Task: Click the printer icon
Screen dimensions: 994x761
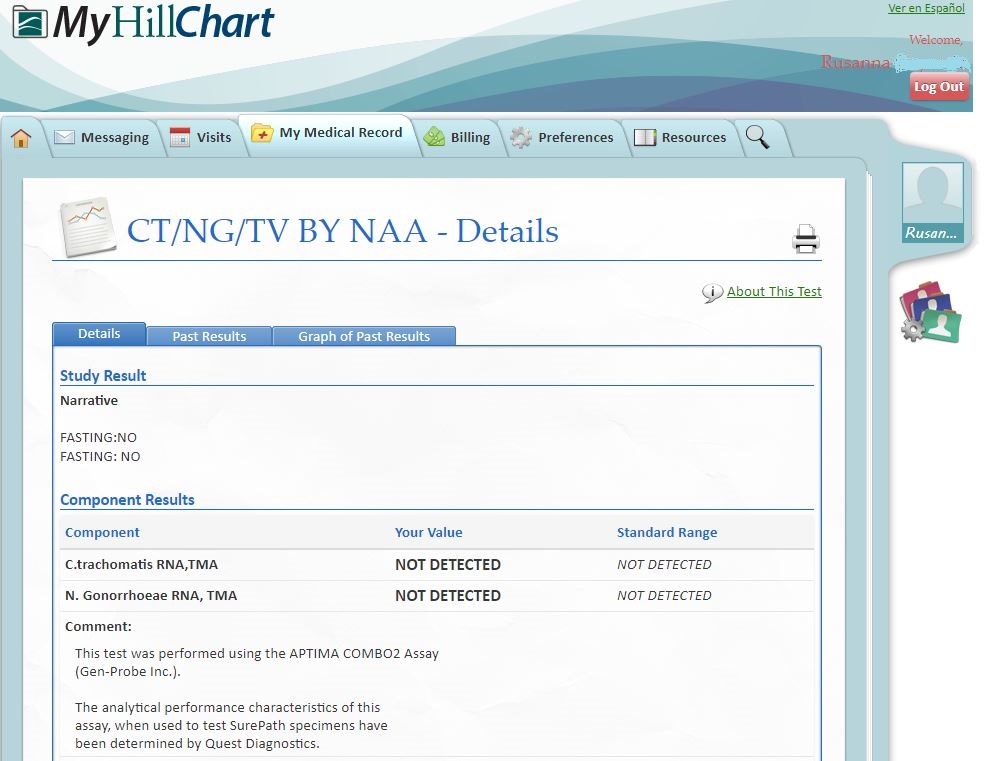Action: point(806,238)
